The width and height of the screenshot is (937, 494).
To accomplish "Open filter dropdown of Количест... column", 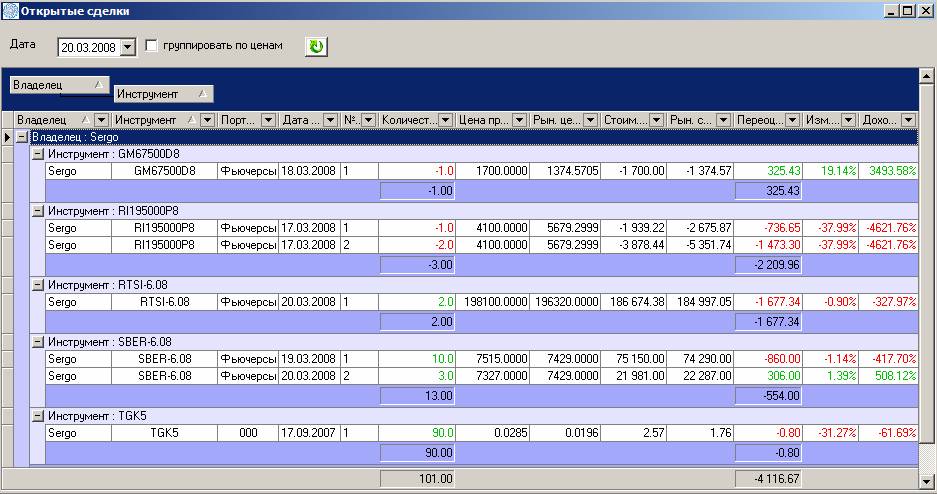I will [x=446, y=120].
